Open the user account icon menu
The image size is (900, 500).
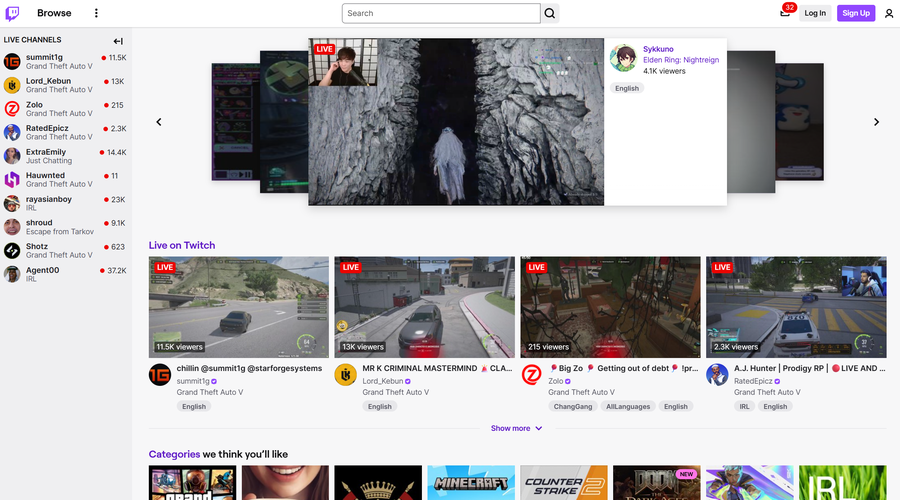tap(889, 13)
